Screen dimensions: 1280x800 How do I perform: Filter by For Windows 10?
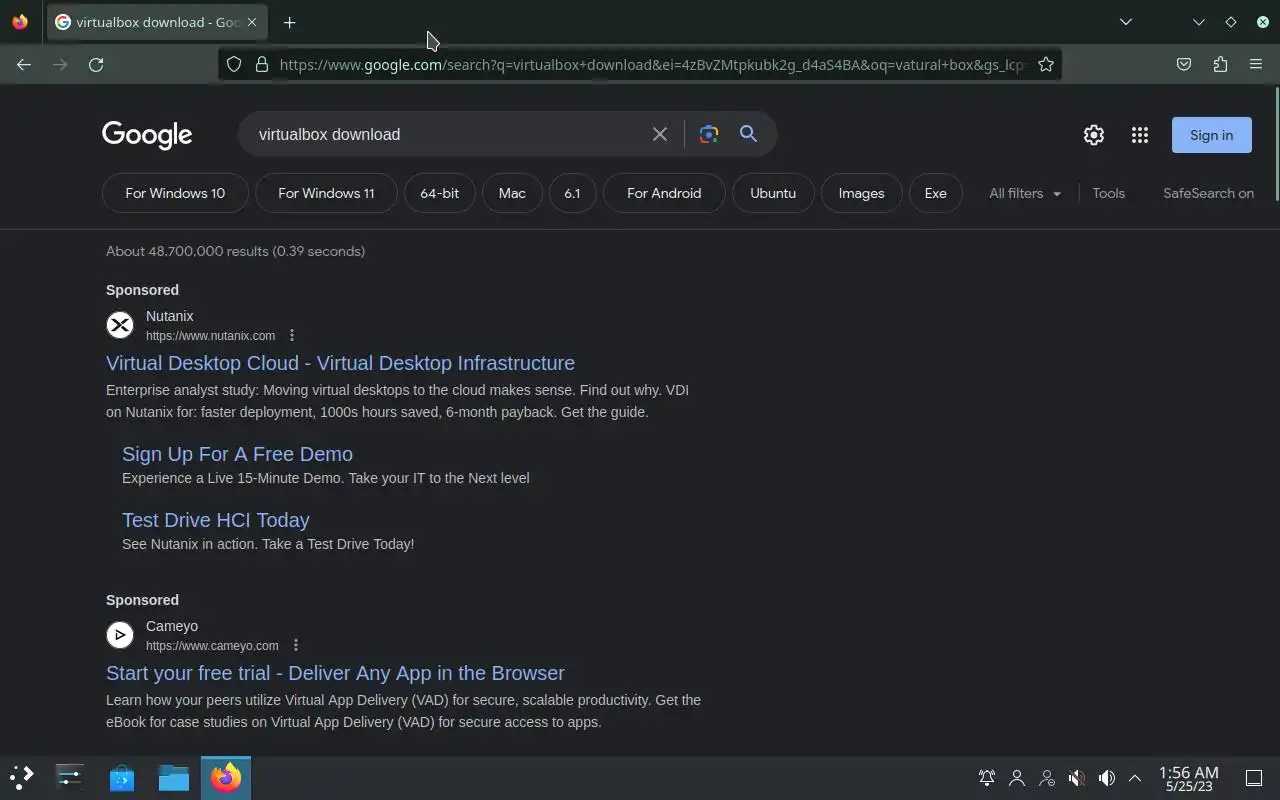tap(175, 193)
